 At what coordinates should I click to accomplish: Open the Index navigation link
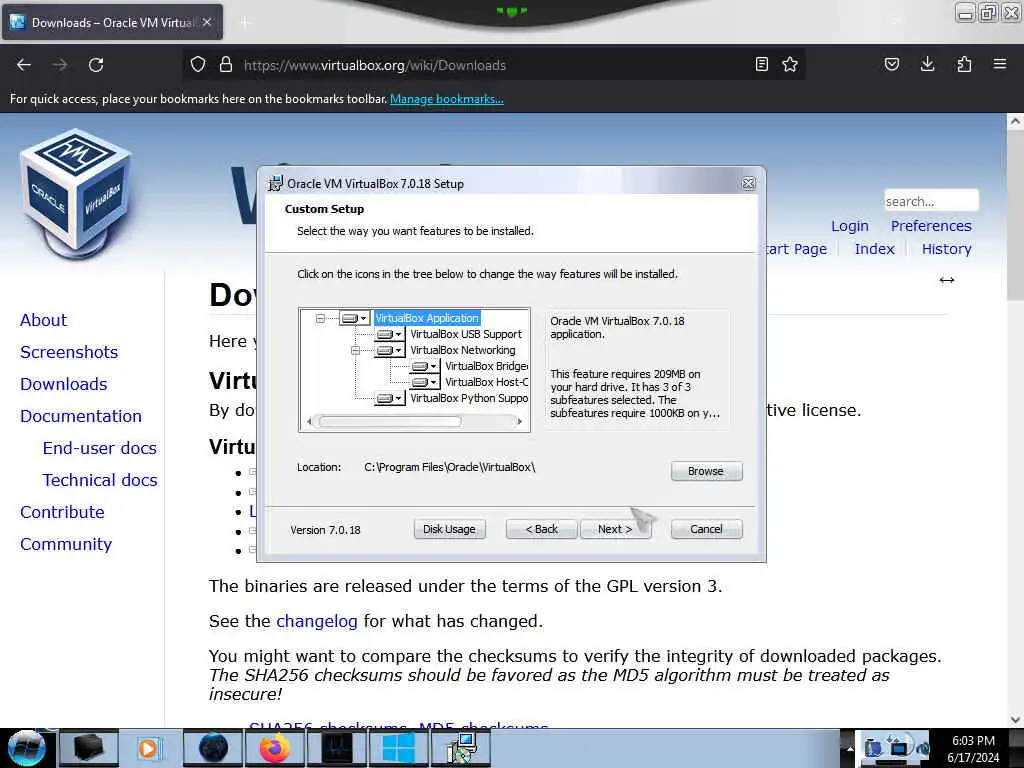tap(874, 249)
